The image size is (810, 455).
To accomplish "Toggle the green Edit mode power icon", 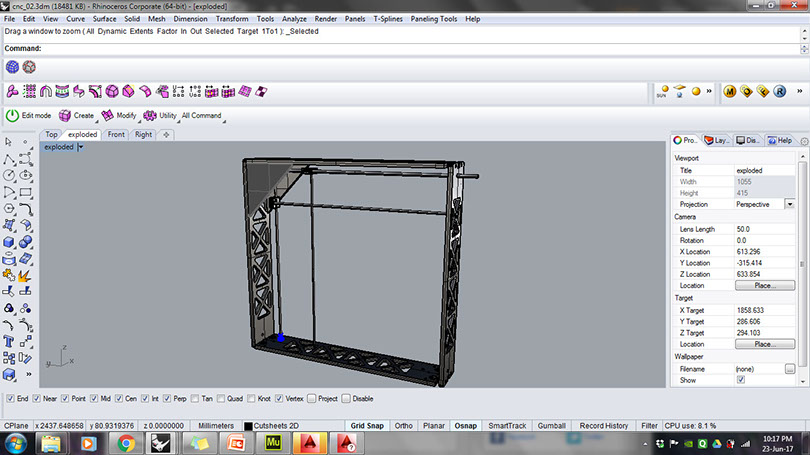I will (x=12, y=116).
